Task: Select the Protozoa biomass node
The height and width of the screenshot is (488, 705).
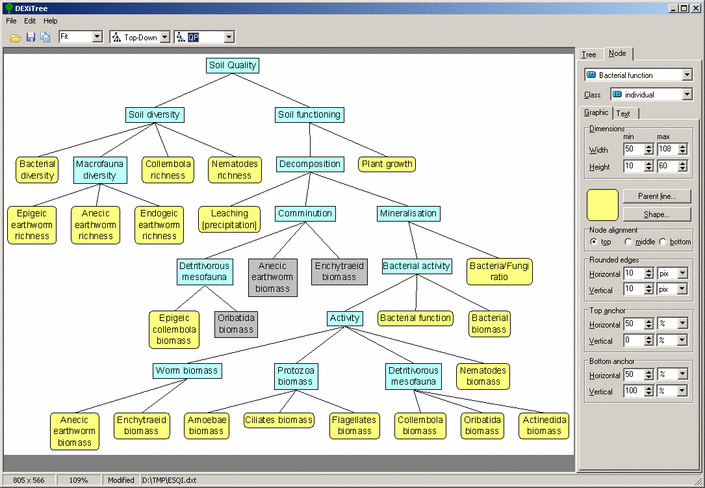Action: [296, 376]
